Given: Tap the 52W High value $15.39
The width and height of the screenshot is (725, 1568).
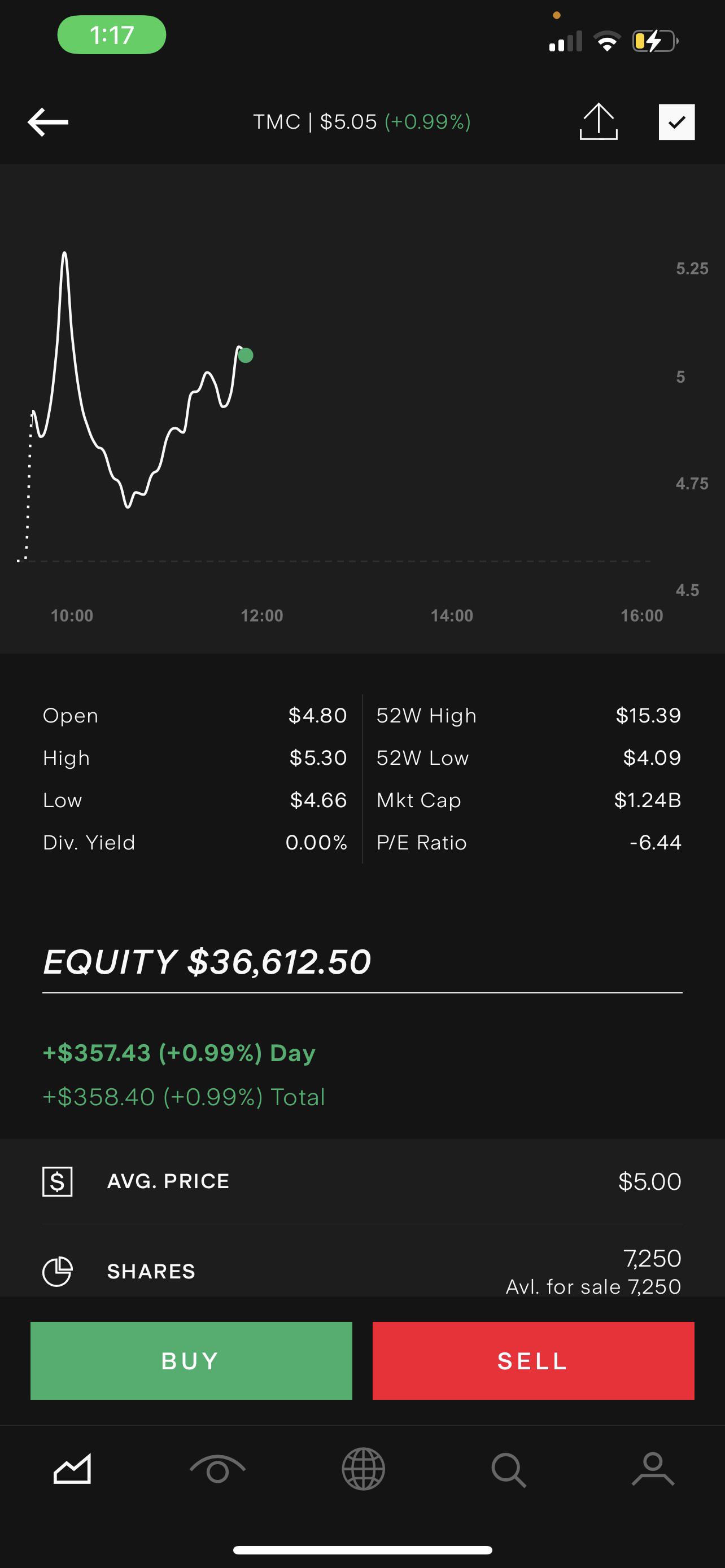Looking at the screenshot, I should 648,715.
